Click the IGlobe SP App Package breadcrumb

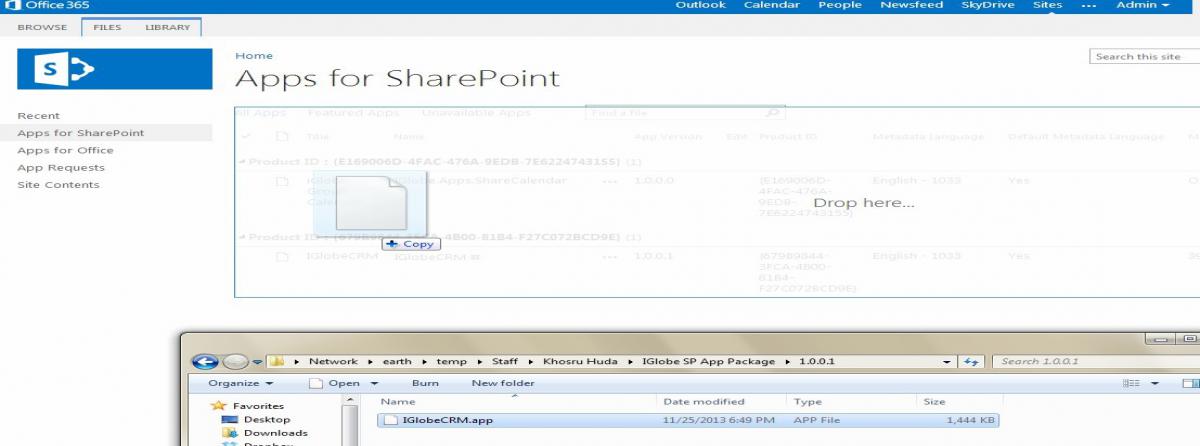708,361
